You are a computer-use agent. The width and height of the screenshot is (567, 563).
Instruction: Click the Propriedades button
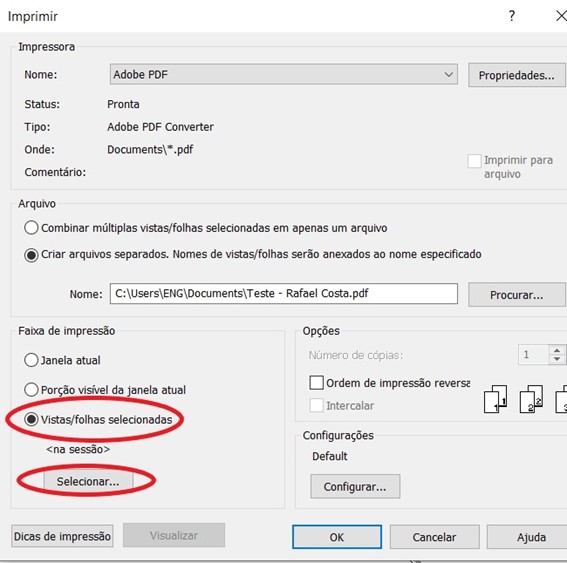click(x=516, y=75)
